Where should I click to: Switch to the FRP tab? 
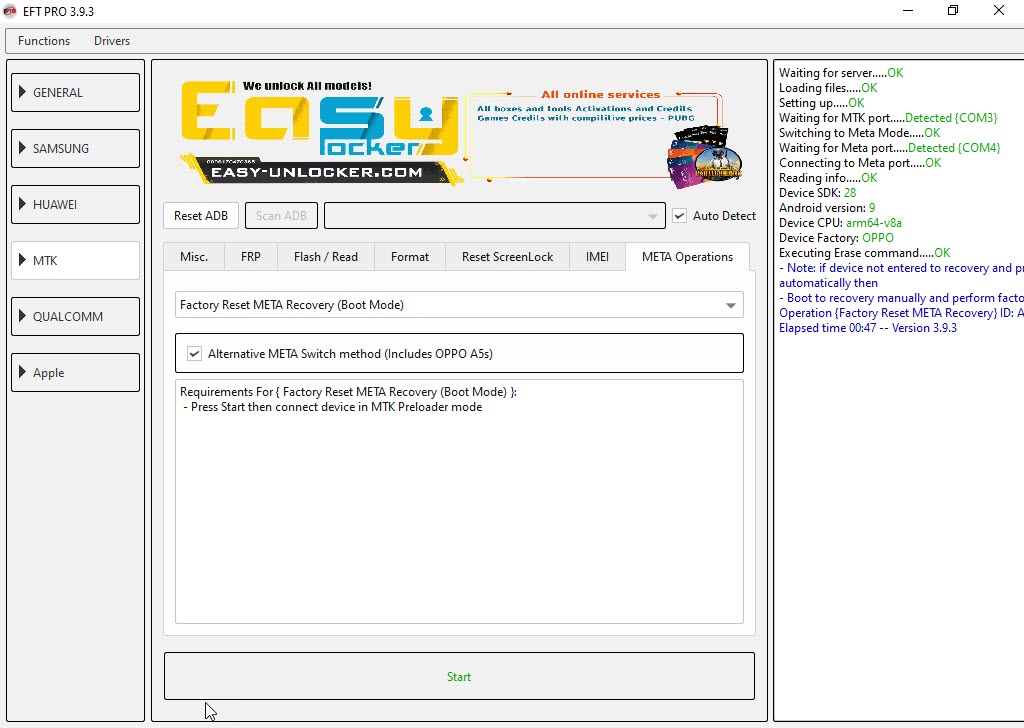pos(251,257)
